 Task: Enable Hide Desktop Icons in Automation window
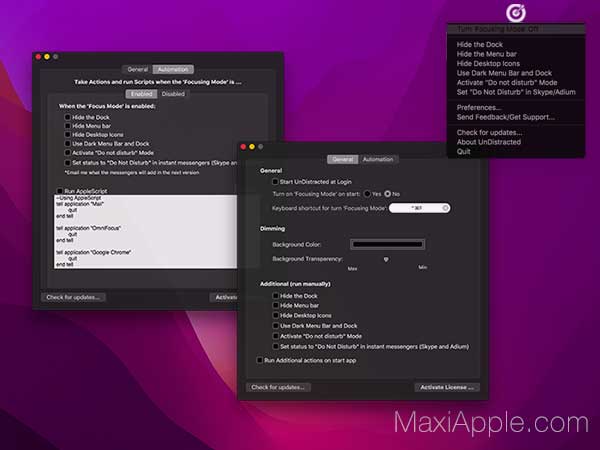[67, 135]
